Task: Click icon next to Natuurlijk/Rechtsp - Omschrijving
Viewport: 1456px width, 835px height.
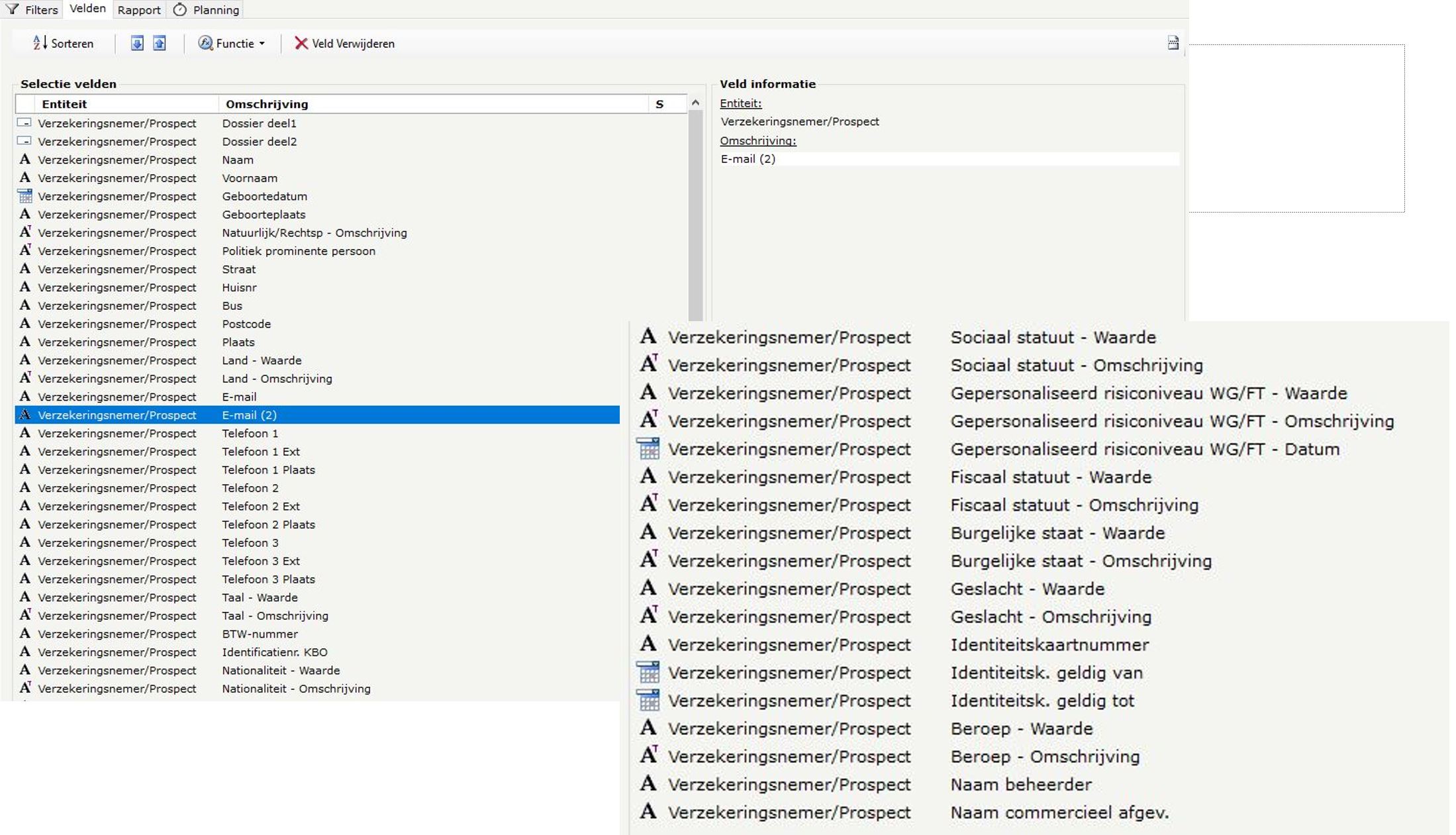Action: pyautogui.click(x=25, y=232)
